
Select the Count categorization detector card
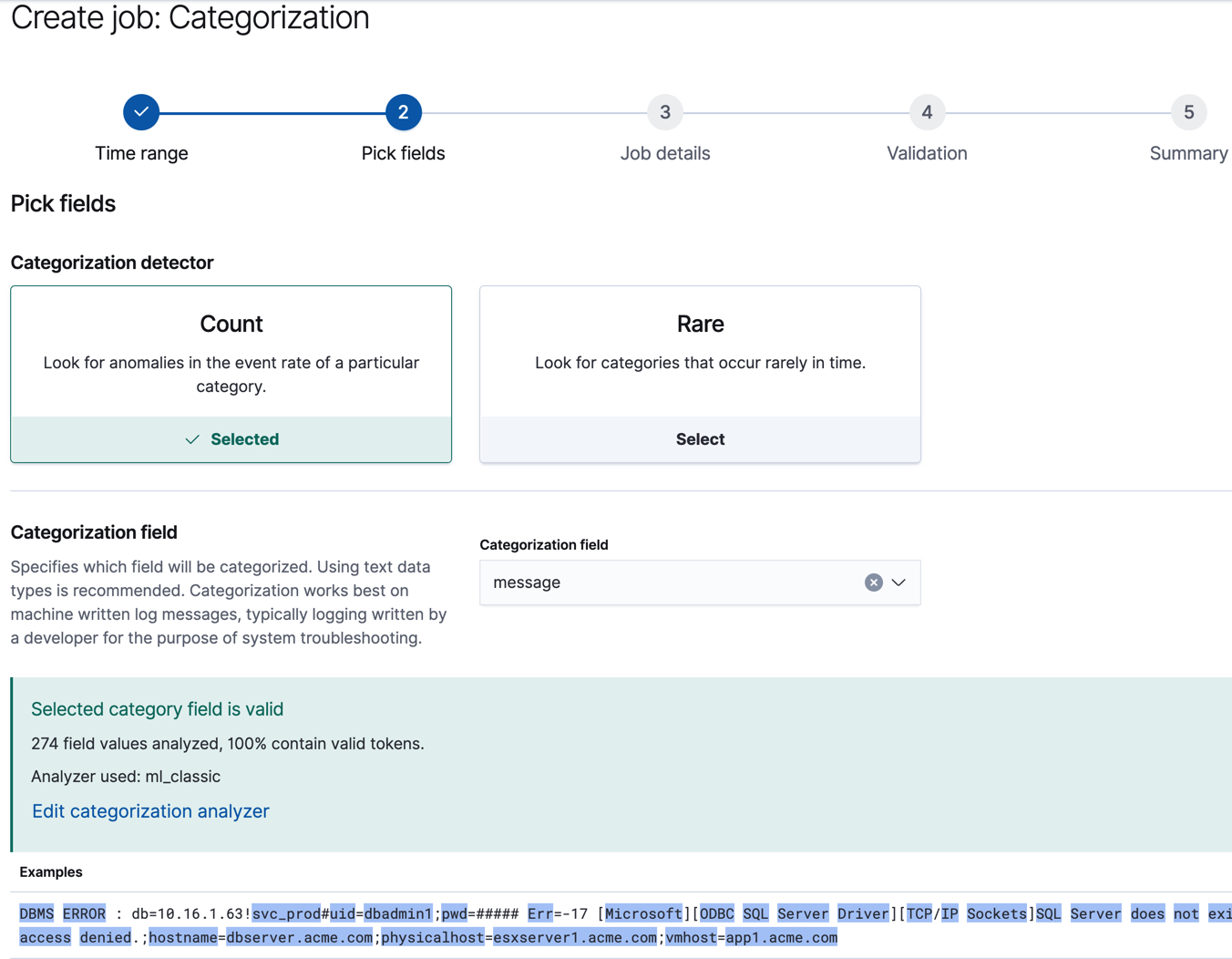pos(231,374)
